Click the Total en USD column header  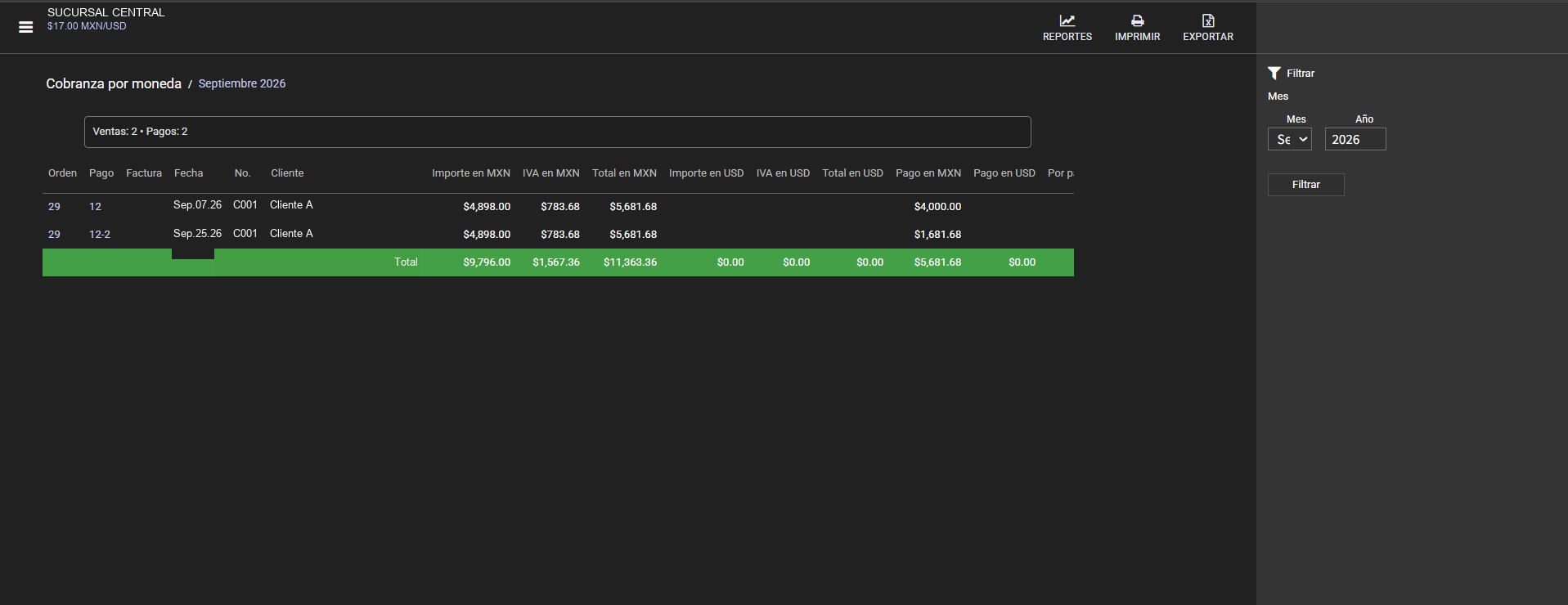point(852,173)
